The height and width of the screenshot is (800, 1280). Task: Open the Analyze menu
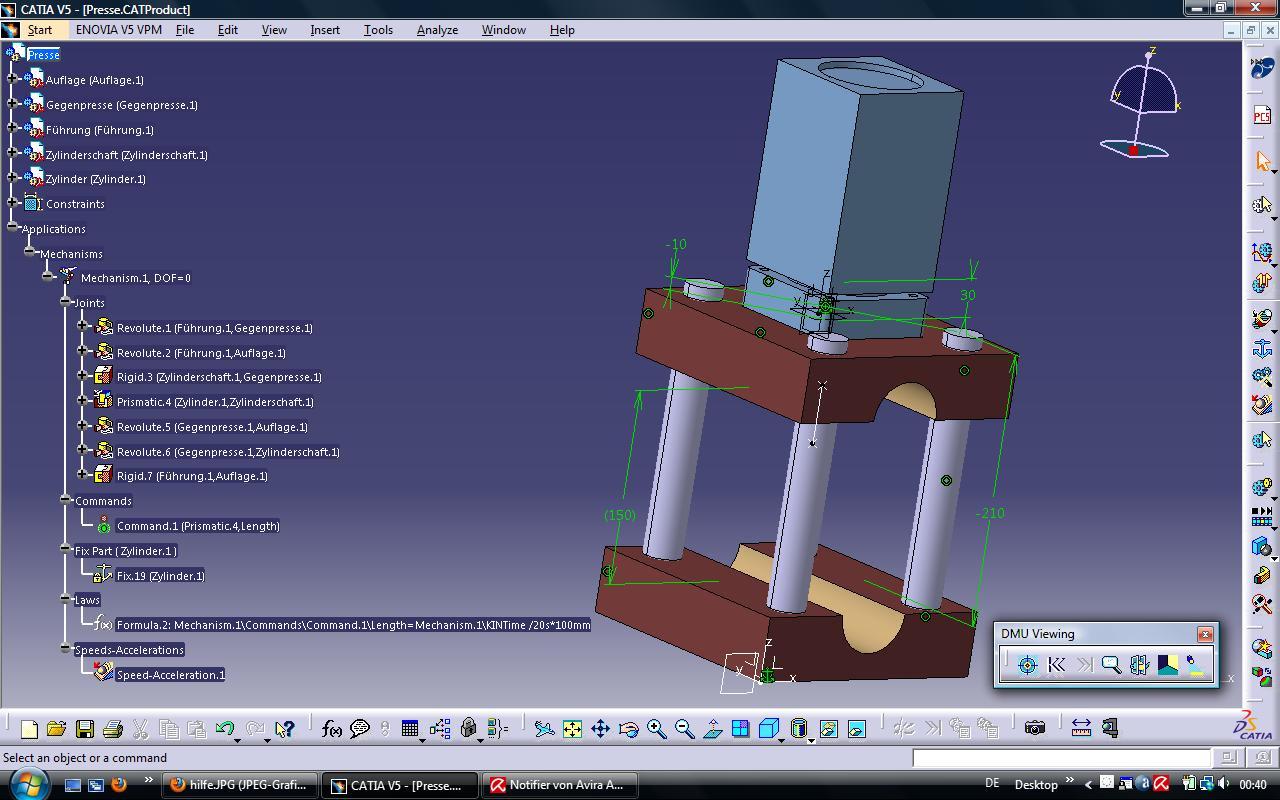tap(437, 30)
